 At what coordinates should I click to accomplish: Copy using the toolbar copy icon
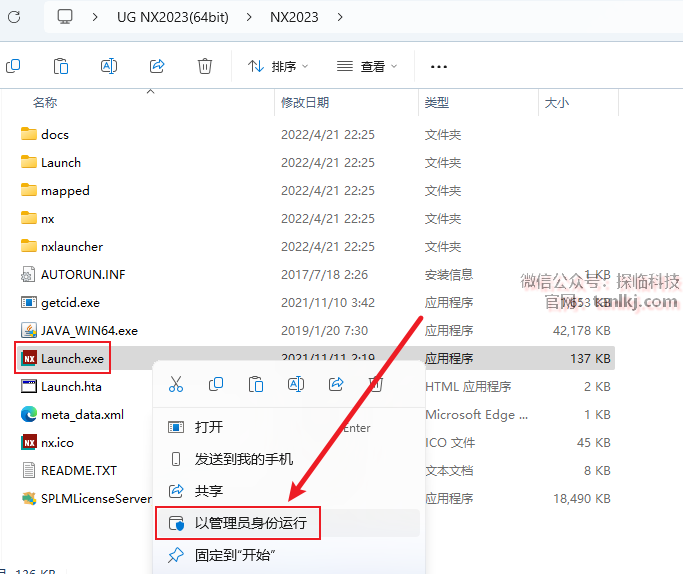pyautogui.click(x=13, y=66)
